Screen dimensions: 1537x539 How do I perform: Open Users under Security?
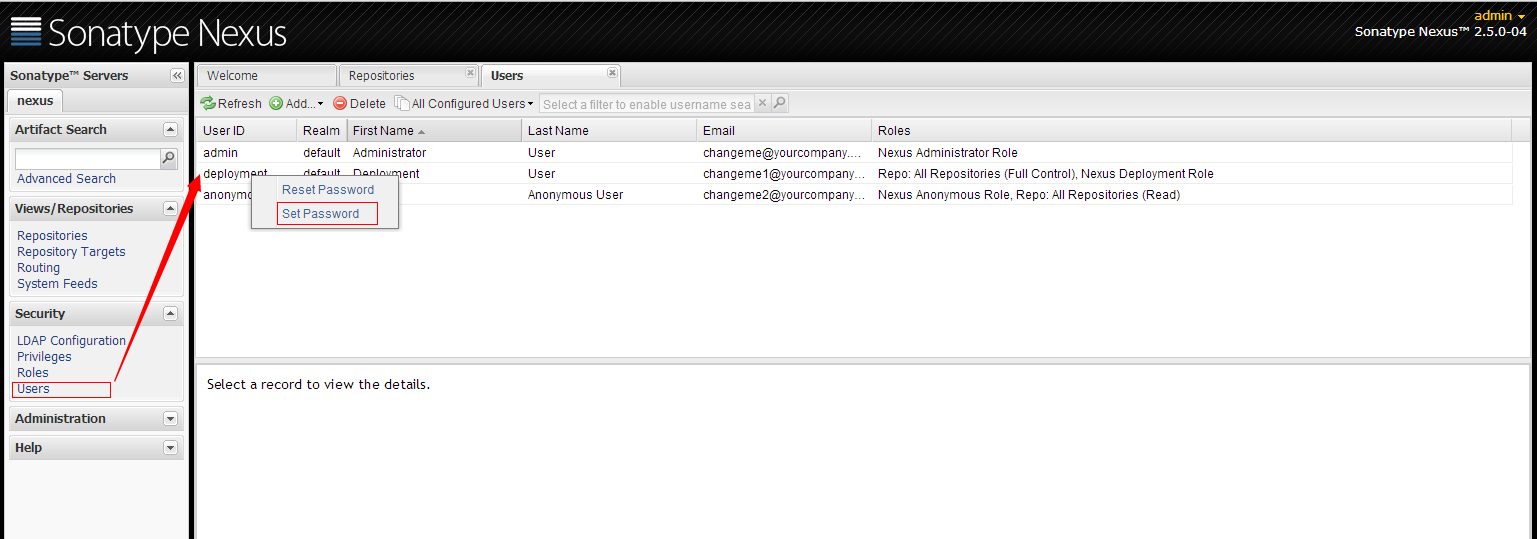pyautogui.click(x=33, y=389)
